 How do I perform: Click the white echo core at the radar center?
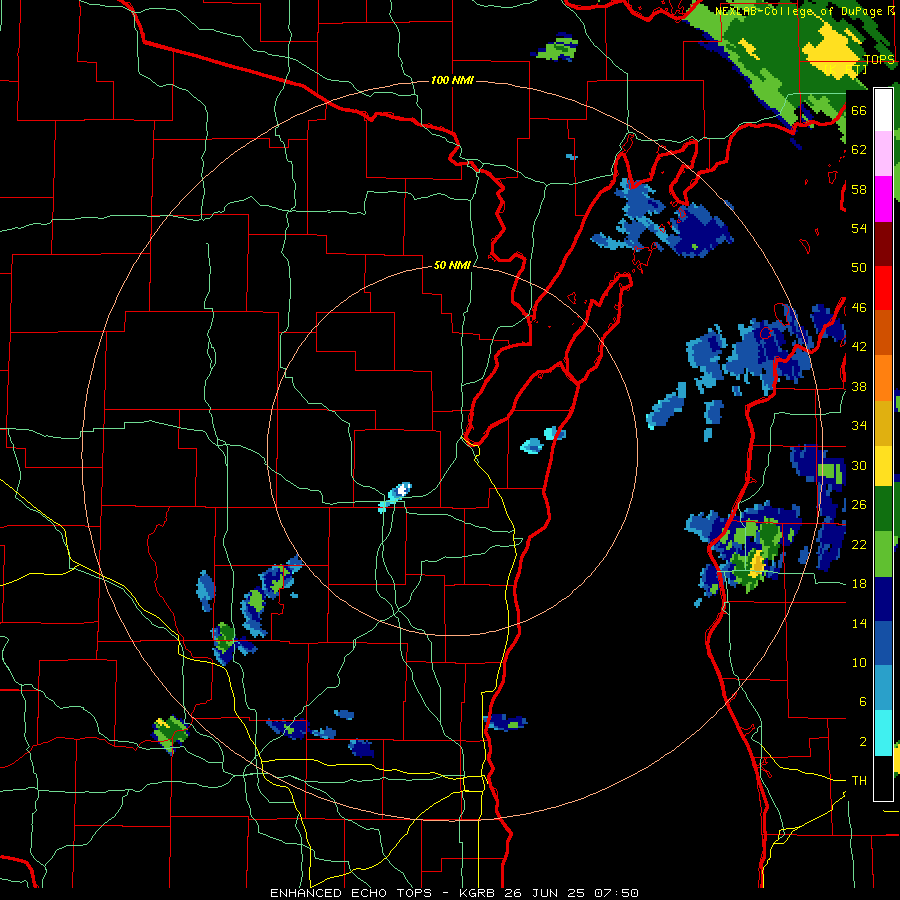[x=402, y=490]
